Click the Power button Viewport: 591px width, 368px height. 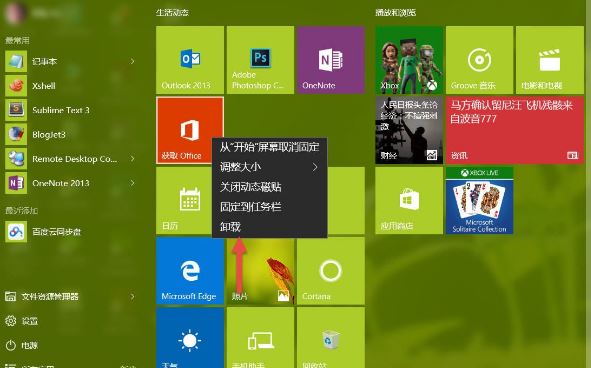(x=22, y=345)
